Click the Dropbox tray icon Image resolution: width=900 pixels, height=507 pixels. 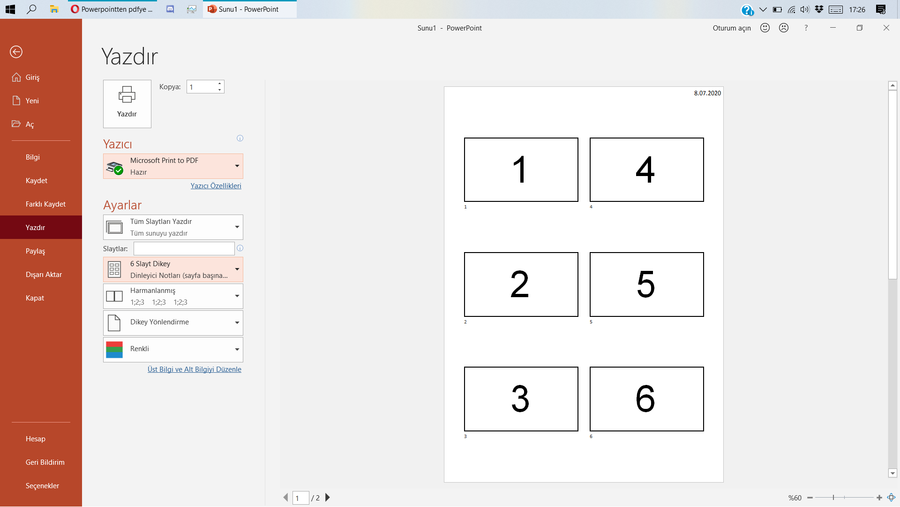point(819,9)
